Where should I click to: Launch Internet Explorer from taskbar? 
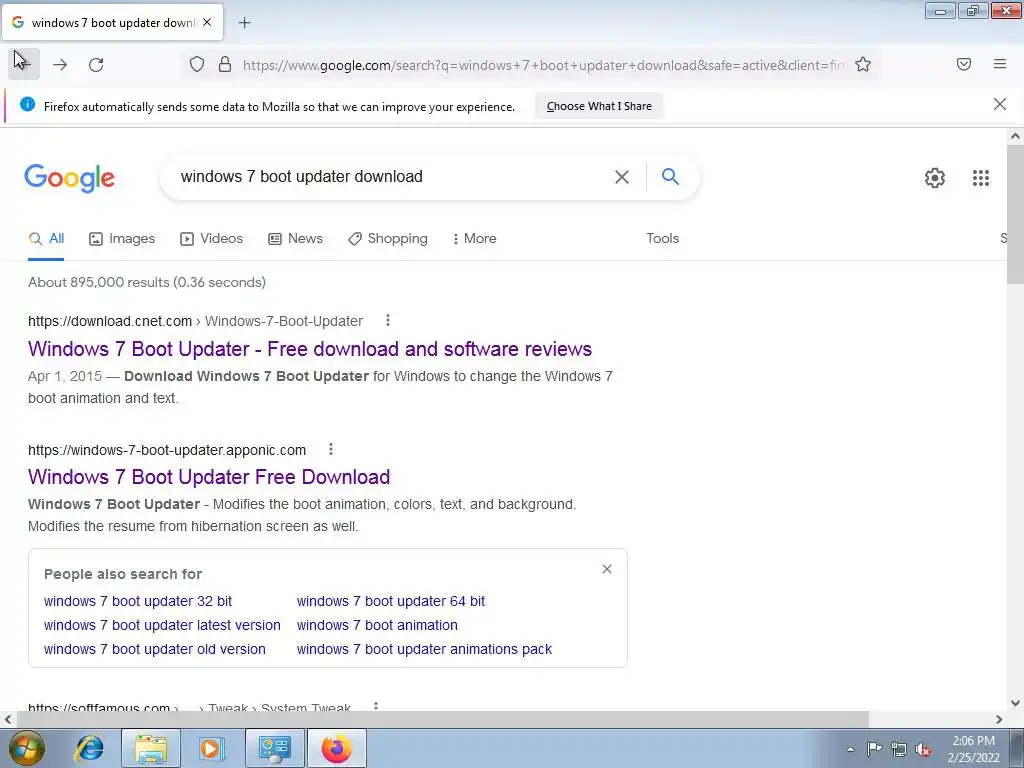(x=89, y=748)
